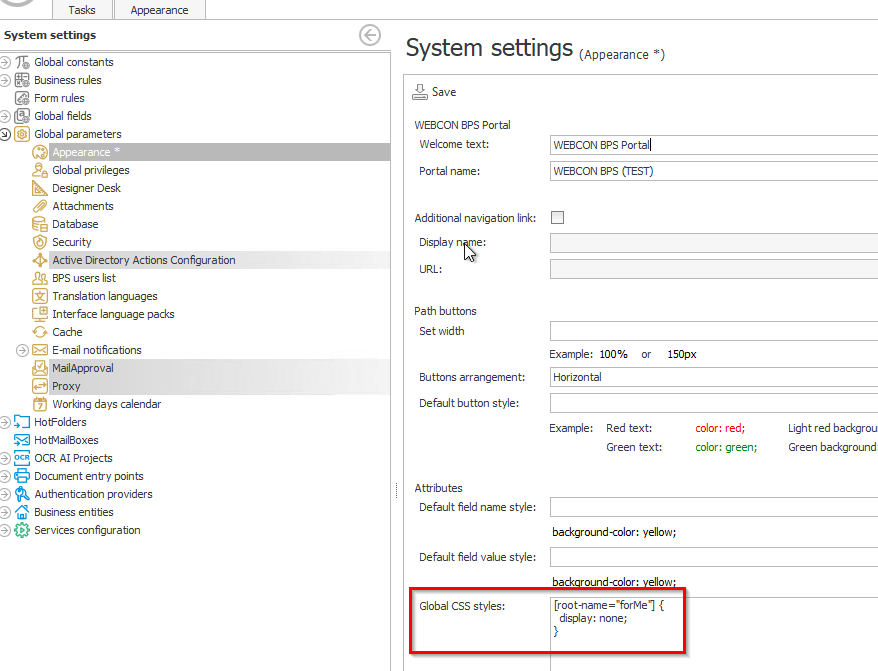Open the Buttons arrangement Horizontal dropdown
Screen dimensions: 878x671
pos(713,377)
